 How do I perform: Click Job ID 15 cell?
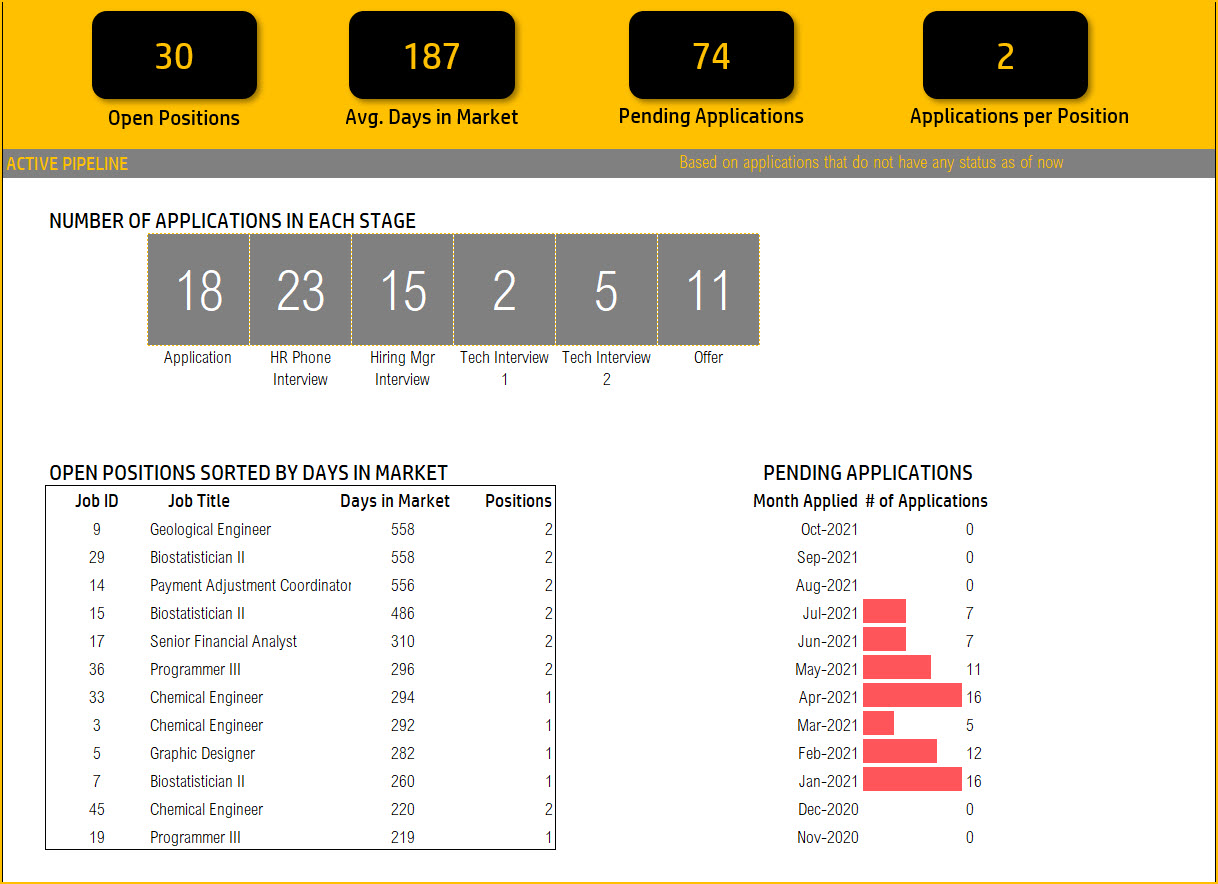97,613
